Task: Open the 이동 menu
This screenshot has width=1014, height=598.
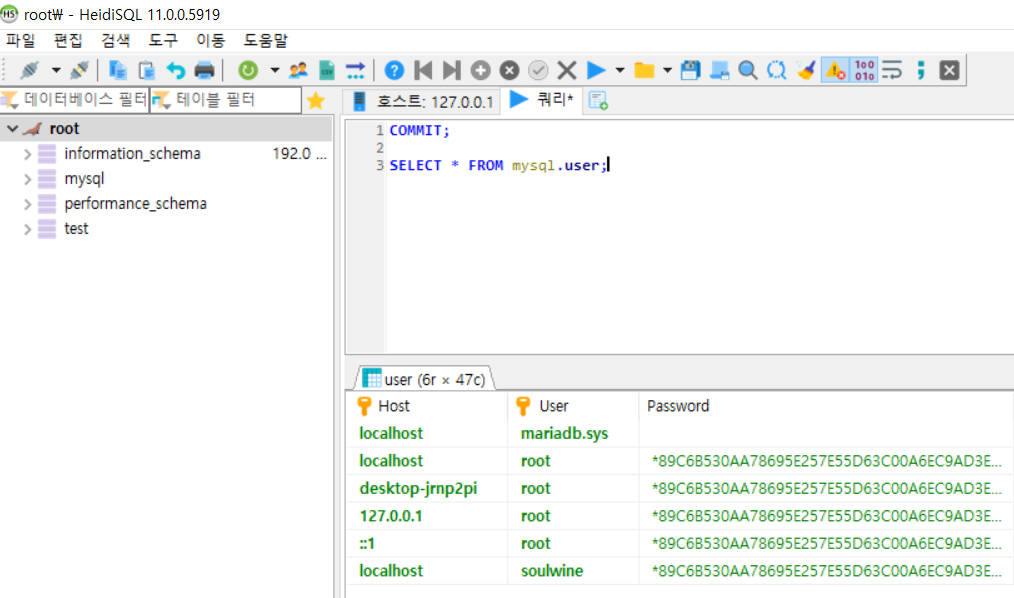Action: [x=211, y=41]
